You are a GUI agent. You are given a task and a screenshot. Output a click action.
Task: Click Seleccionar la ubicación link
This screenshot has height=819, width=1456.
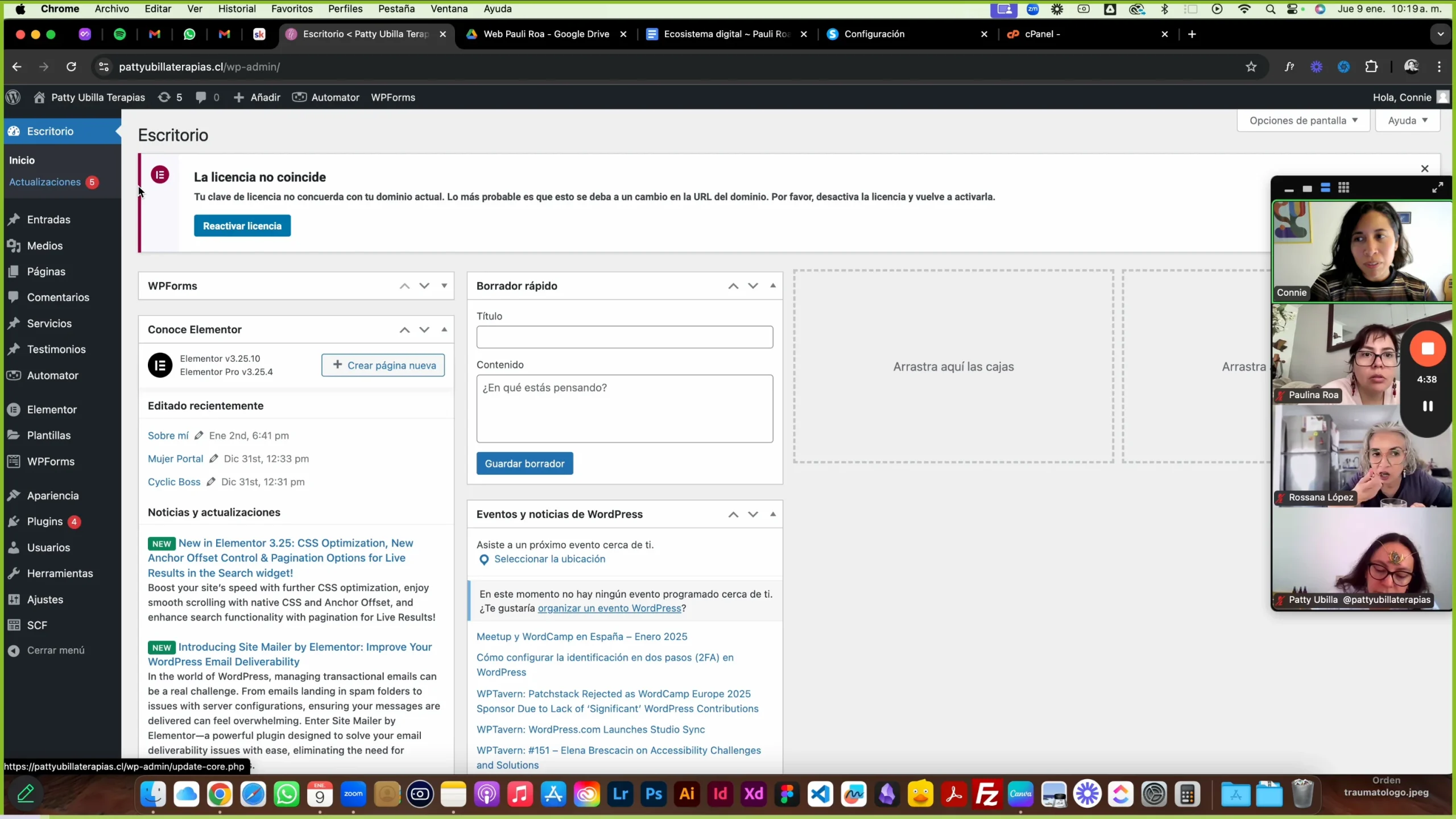tap(549, 559)
